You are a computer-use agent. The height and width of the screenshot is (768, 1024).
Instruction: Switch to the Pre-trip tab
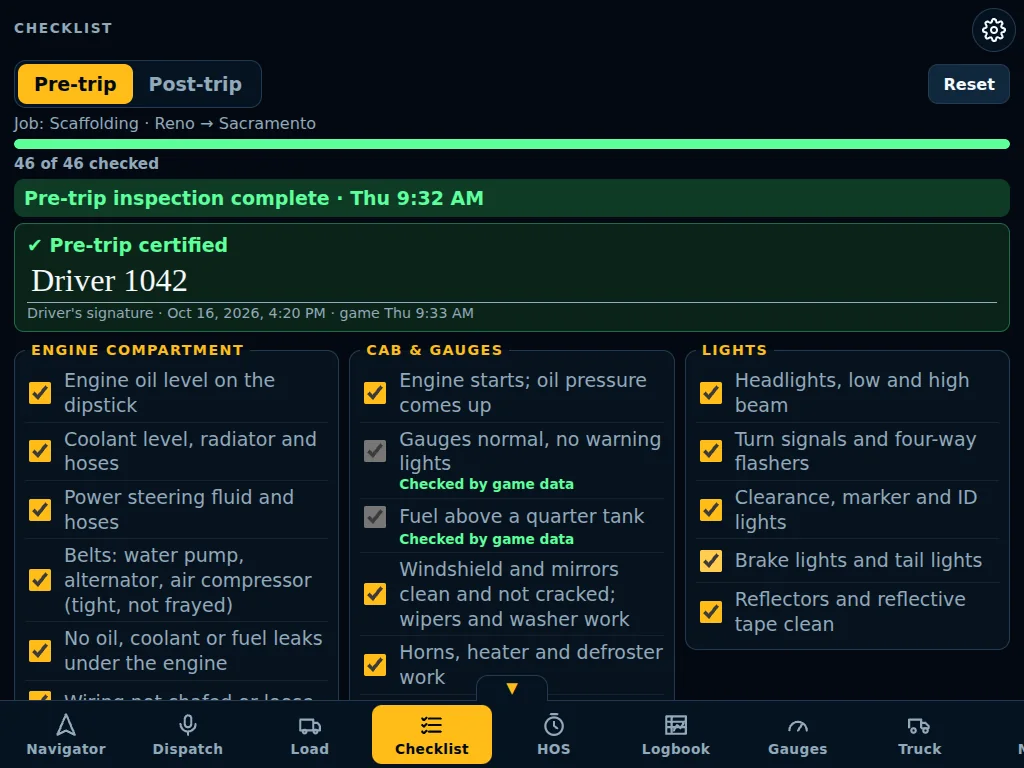pyautogui.click(x=75, y=84)
